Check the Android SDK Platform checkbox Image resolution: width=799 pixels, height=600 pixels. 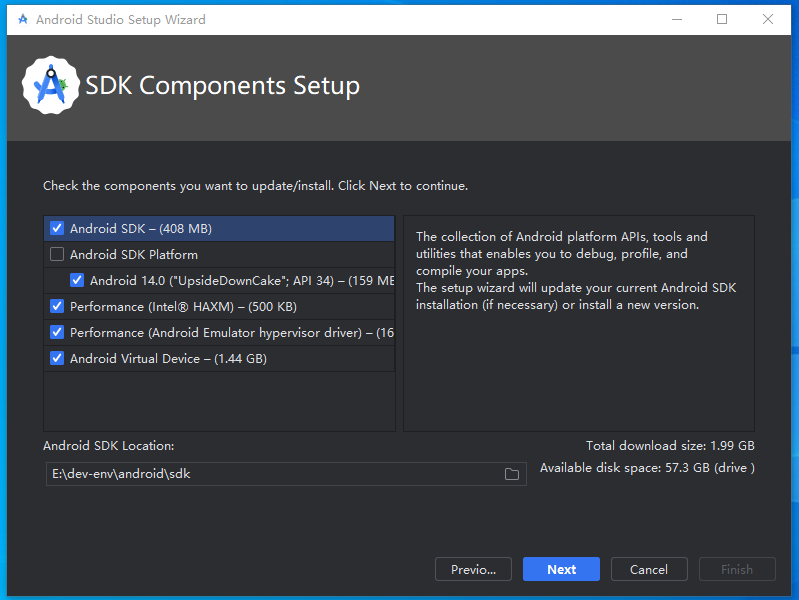[x=57, y=254]
